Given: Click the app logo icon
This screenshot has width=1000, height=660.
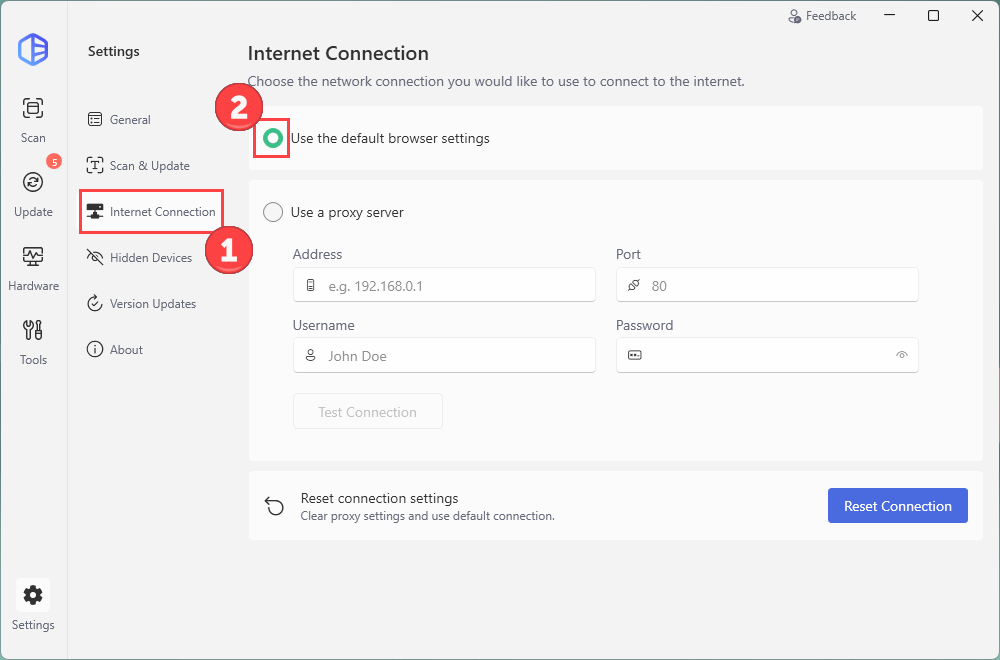Looking at the screenshot, I should [33, 49].
